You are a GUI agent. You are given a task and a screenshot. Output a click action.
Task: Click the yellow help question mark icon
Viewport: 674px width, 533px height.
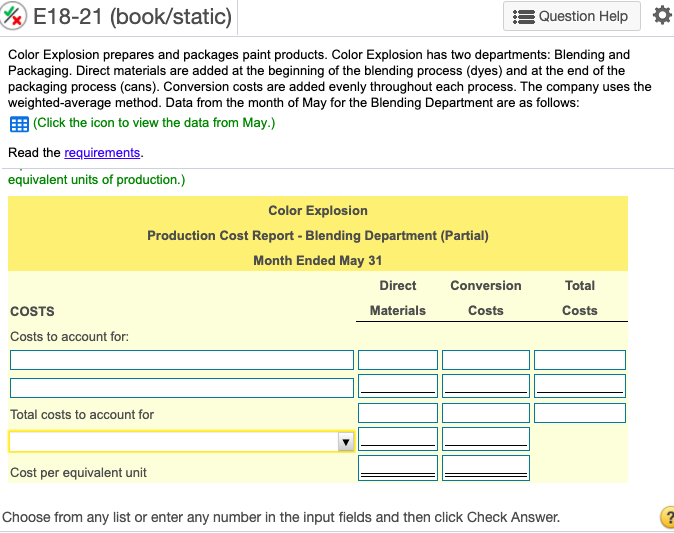[x=668, y=517]
